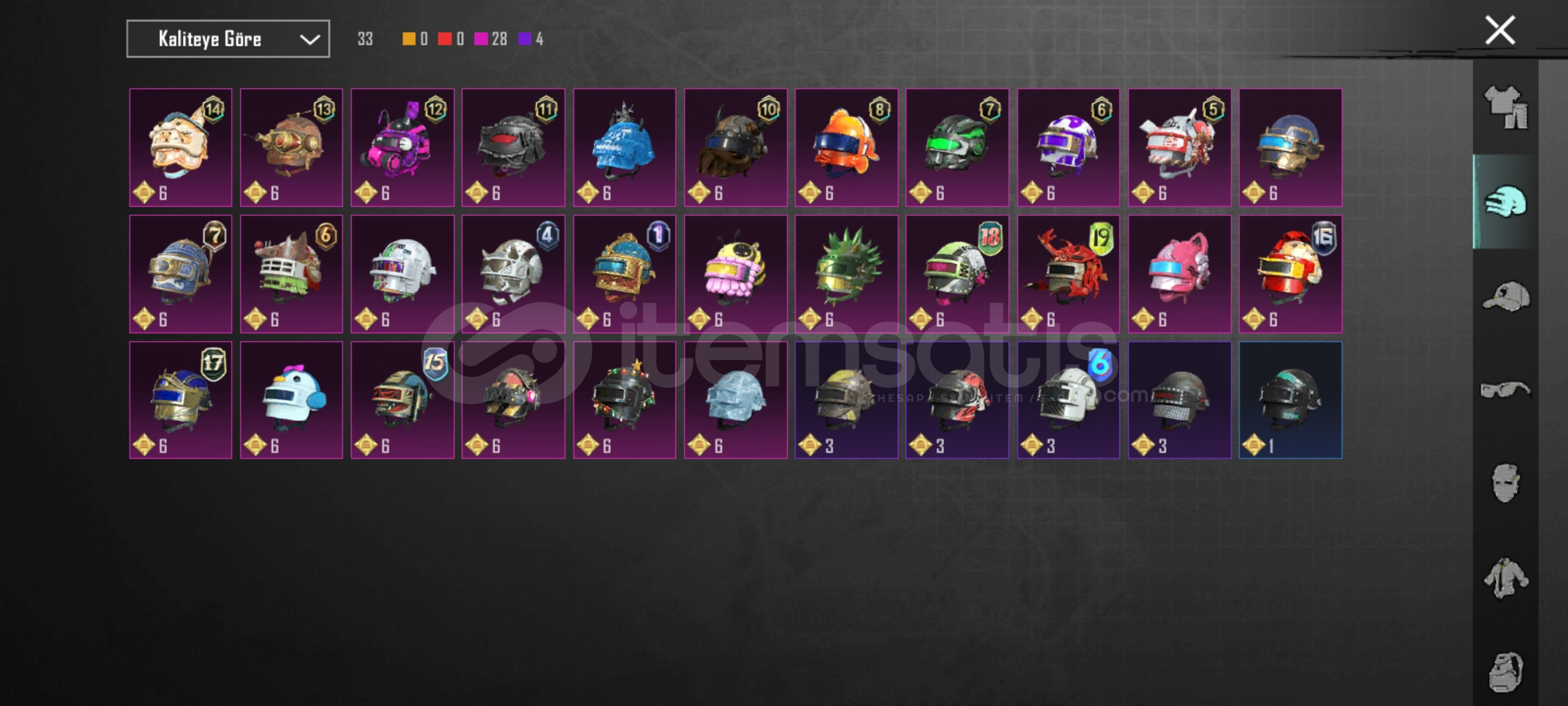Open the face mask category

pos(1506,484)
